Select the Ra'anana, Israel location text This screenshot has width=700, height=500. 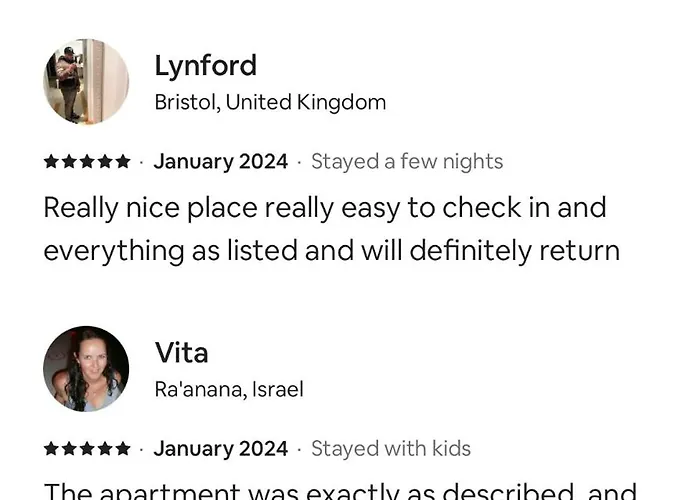[x=229, y=389]
